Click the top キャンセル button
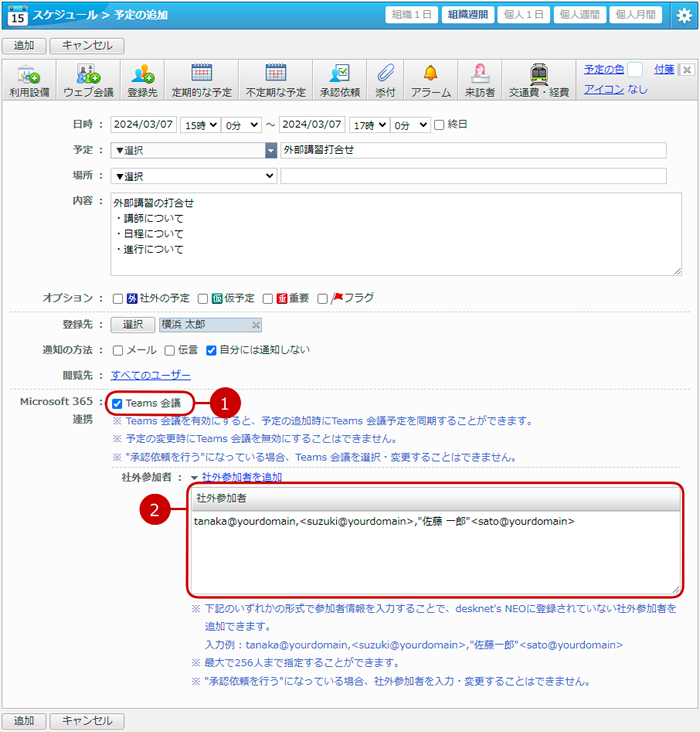This screenshot has height=732, width=700. [x=87, y=46]
